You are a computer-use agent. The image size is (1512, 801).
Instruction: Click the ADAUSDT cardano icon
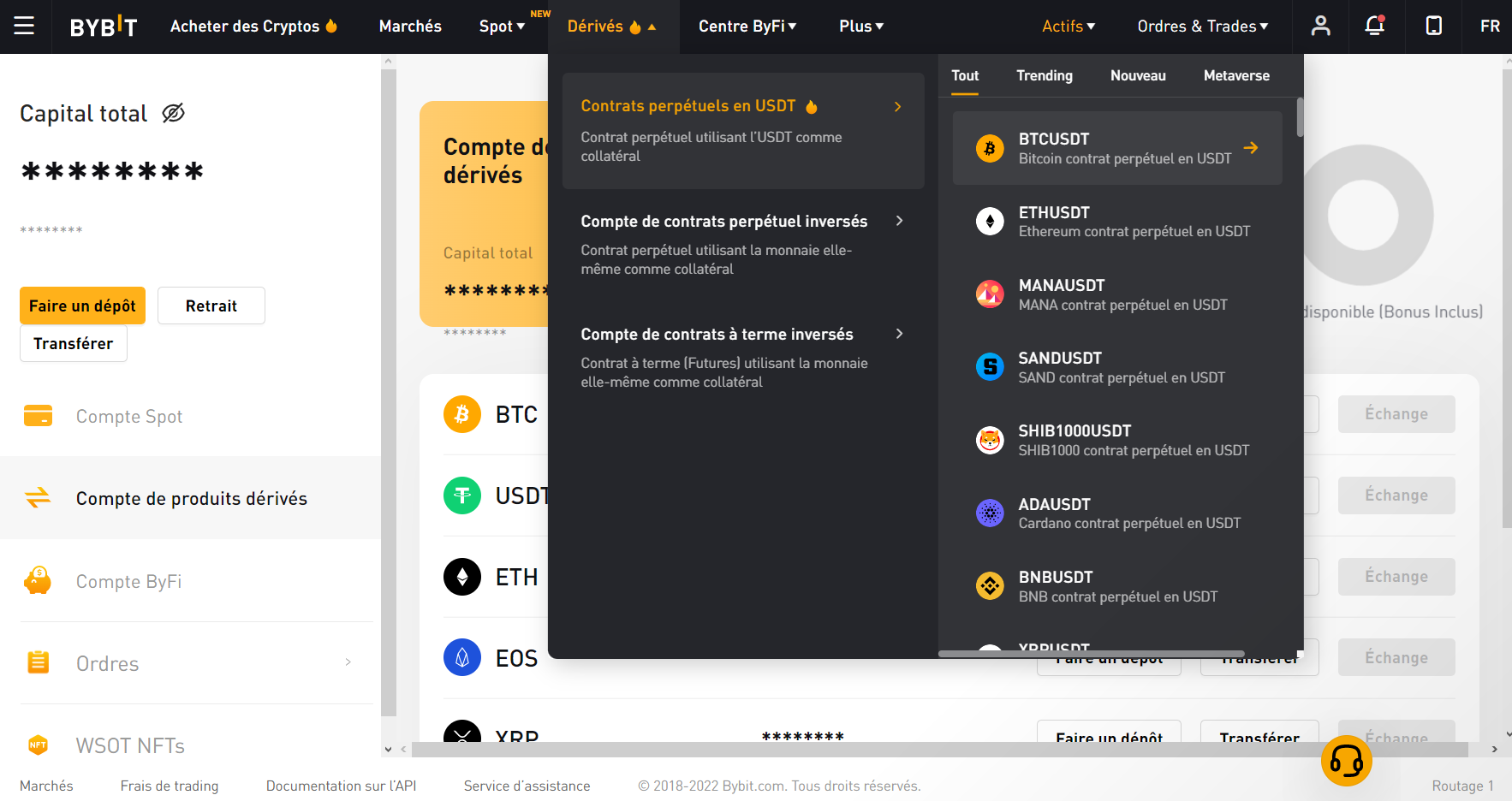pos(990,513)
